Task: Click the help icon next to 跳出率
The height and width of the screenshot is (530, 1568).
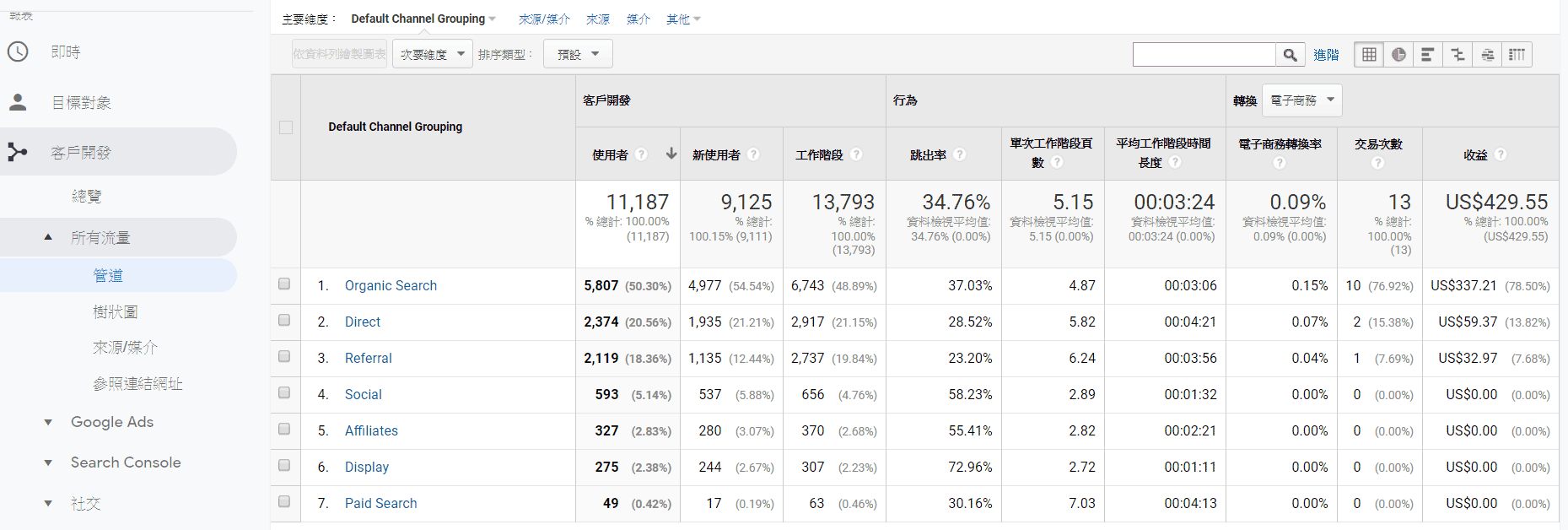Action: click(x=960, y=154)
